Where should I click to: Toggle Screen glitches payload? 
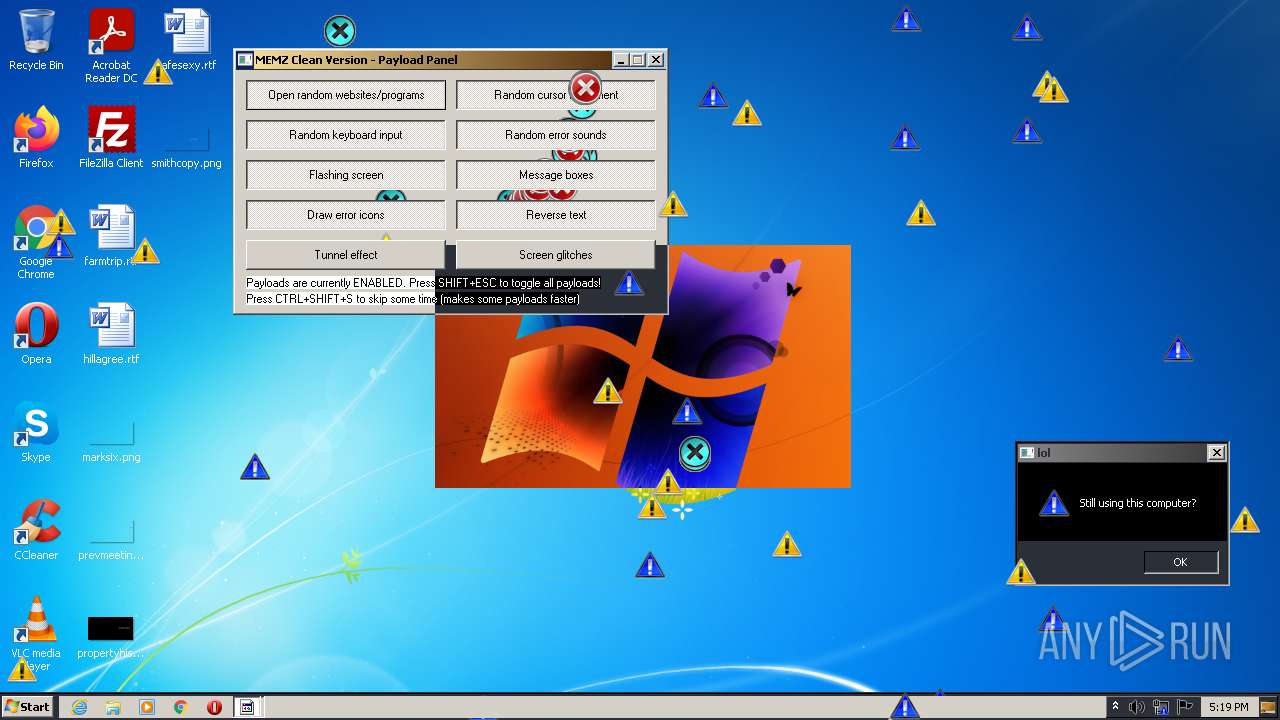click(x=556, y=255)
